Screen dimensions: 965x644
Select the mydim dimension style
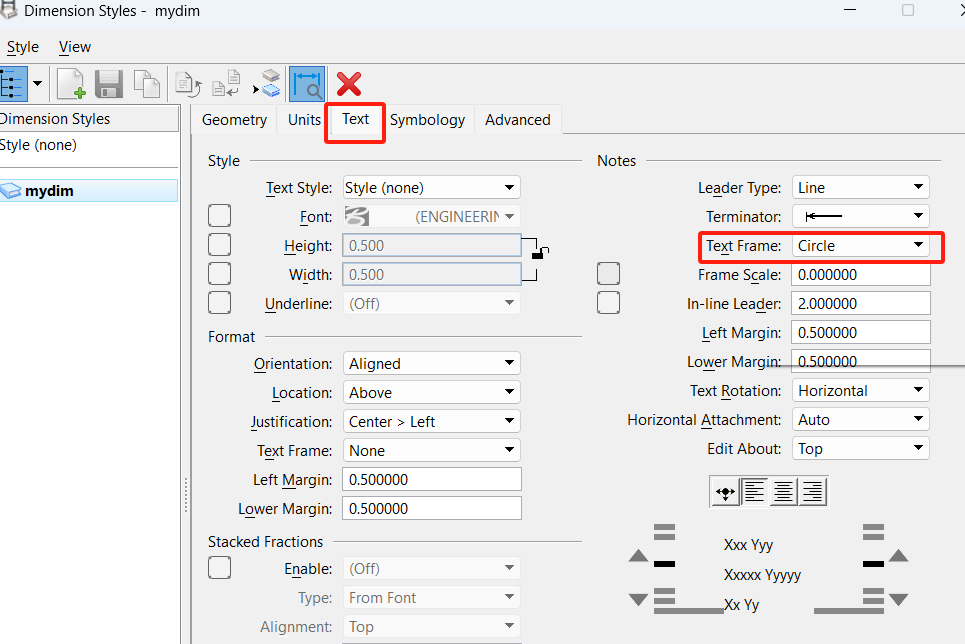point(49,191)
